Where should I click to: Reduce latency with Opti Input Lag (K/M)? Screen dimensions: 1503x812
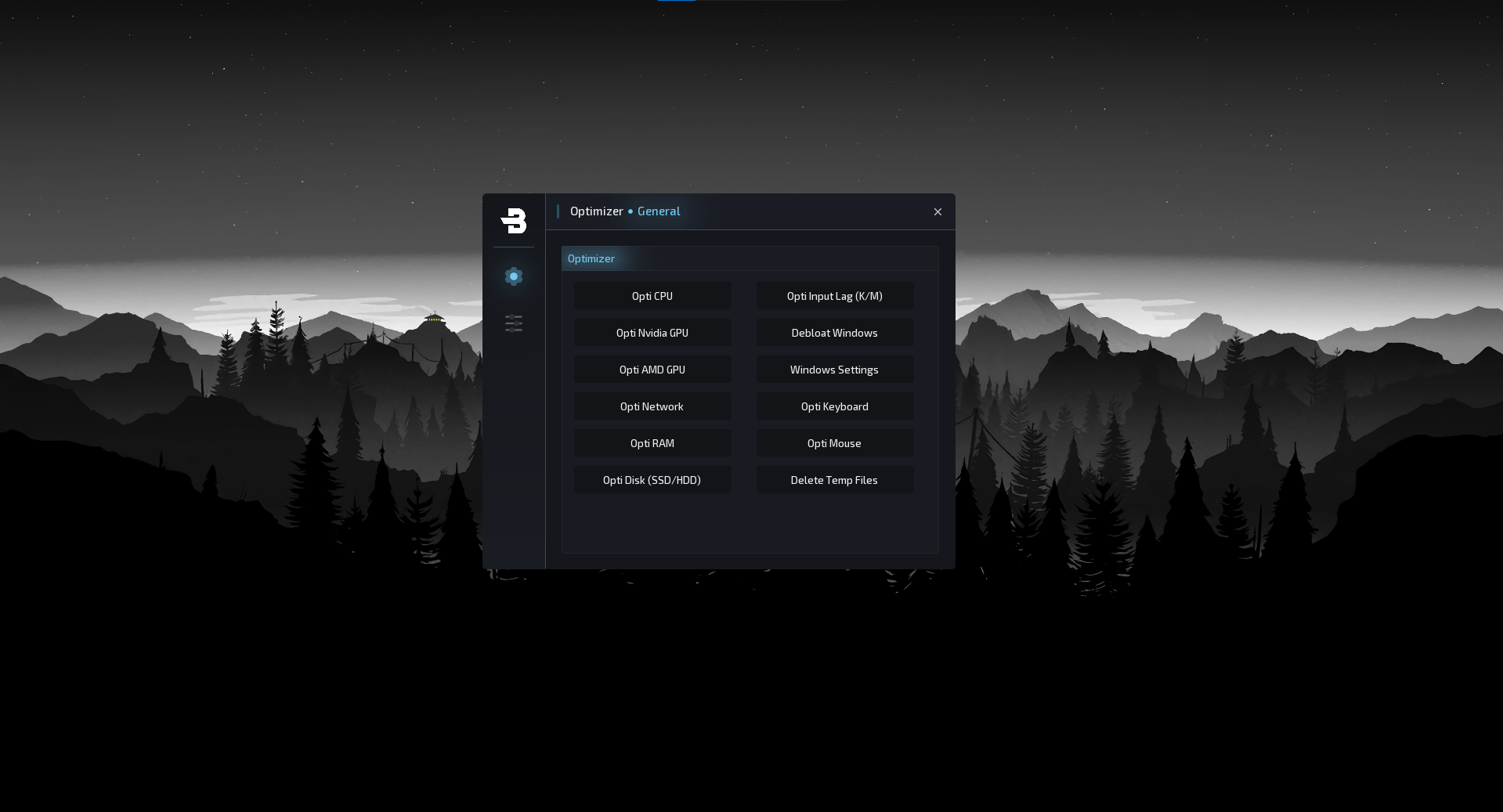pos(834,296)
